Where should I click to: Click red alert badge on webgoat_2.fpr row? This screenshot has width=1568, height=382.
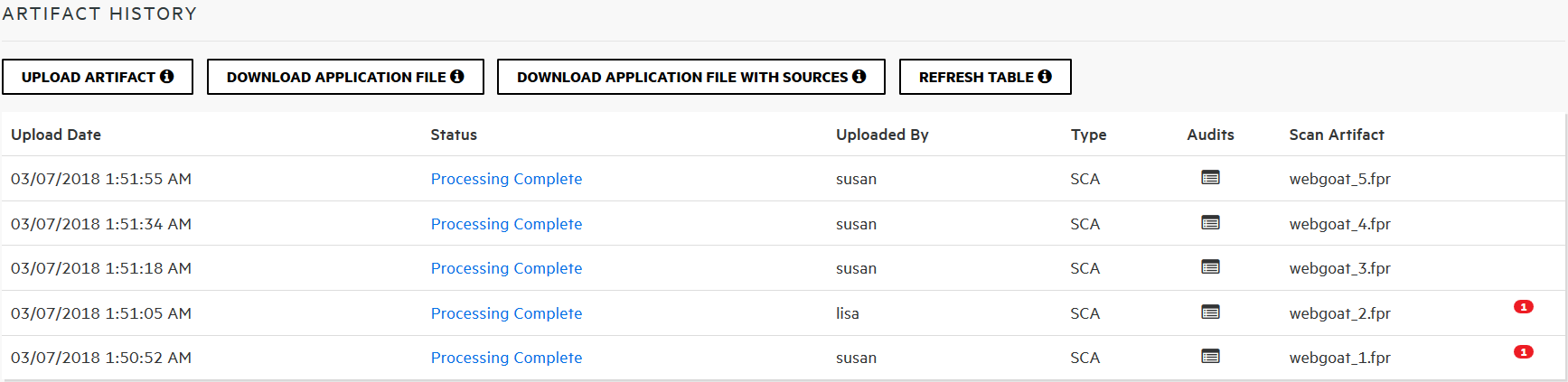pyautogui.click(x=1523, y=307)
